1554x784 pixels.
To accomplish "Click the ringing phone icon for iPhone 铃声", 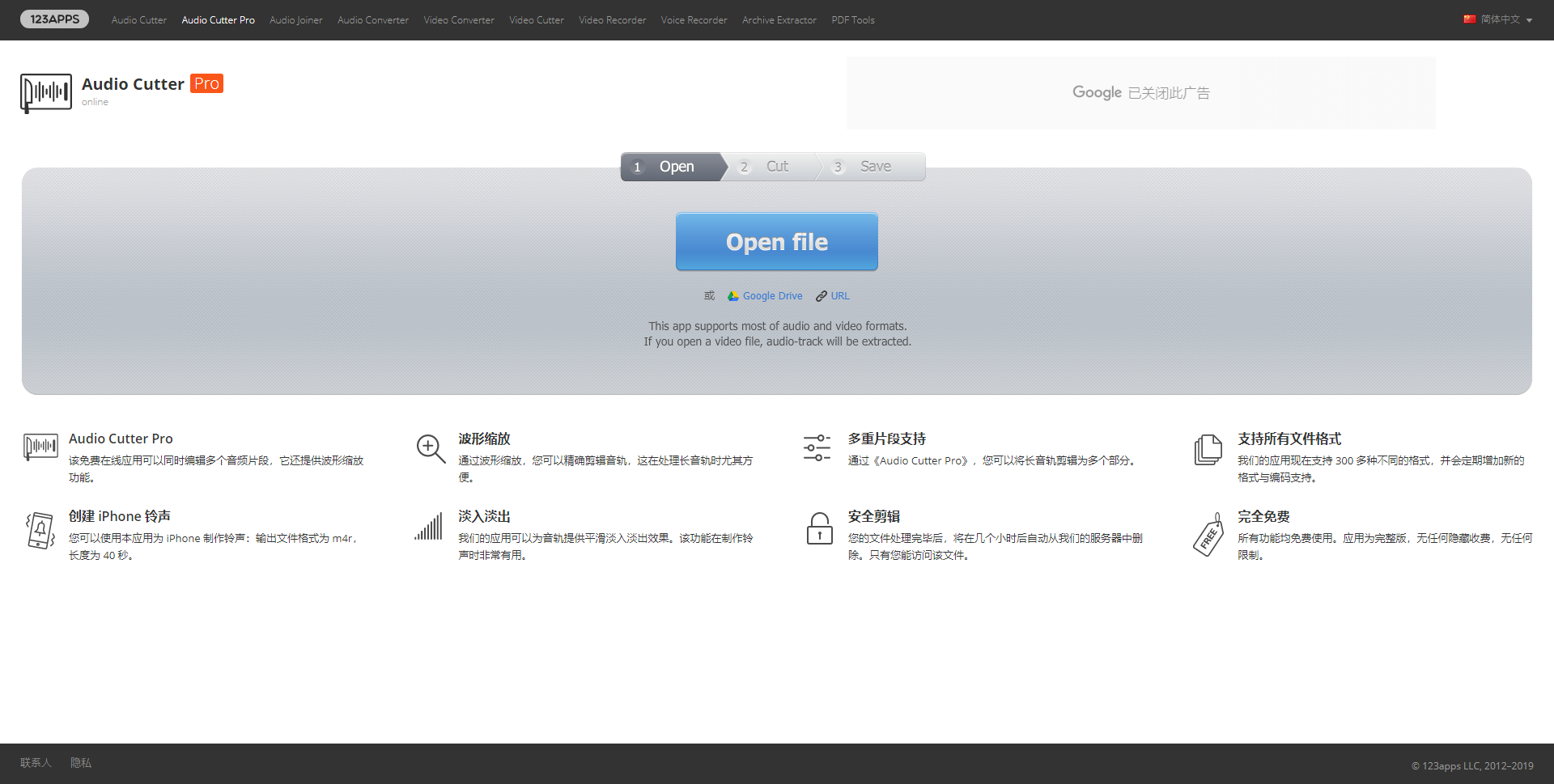I will click(x=40, y=530).
